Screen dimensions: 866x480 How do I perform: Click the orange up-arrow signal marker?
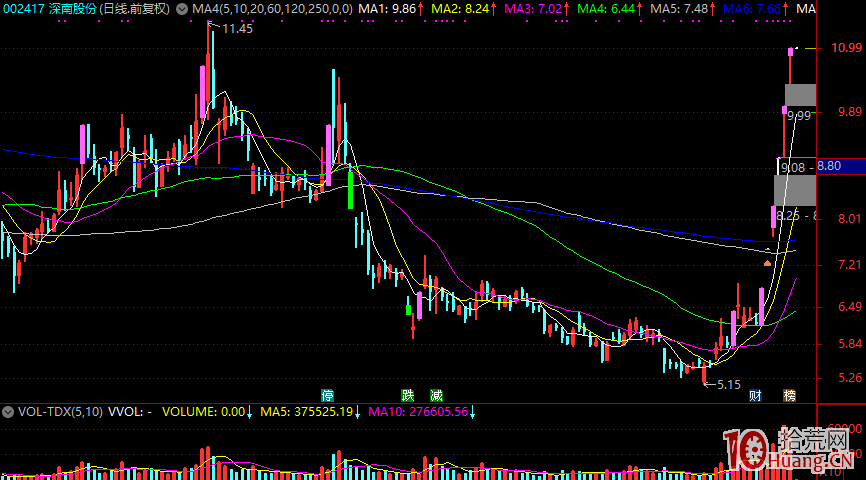click(x=767, y=263)
